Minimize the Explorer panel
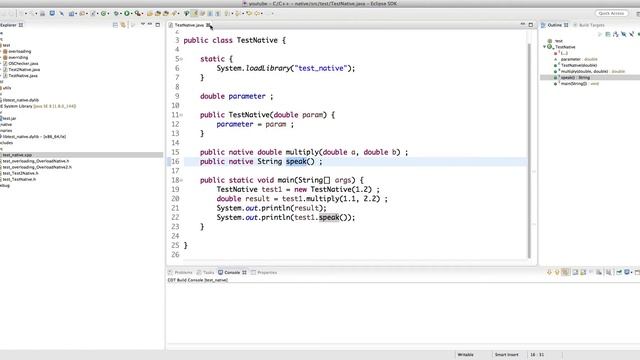 (x=150, y=24)
